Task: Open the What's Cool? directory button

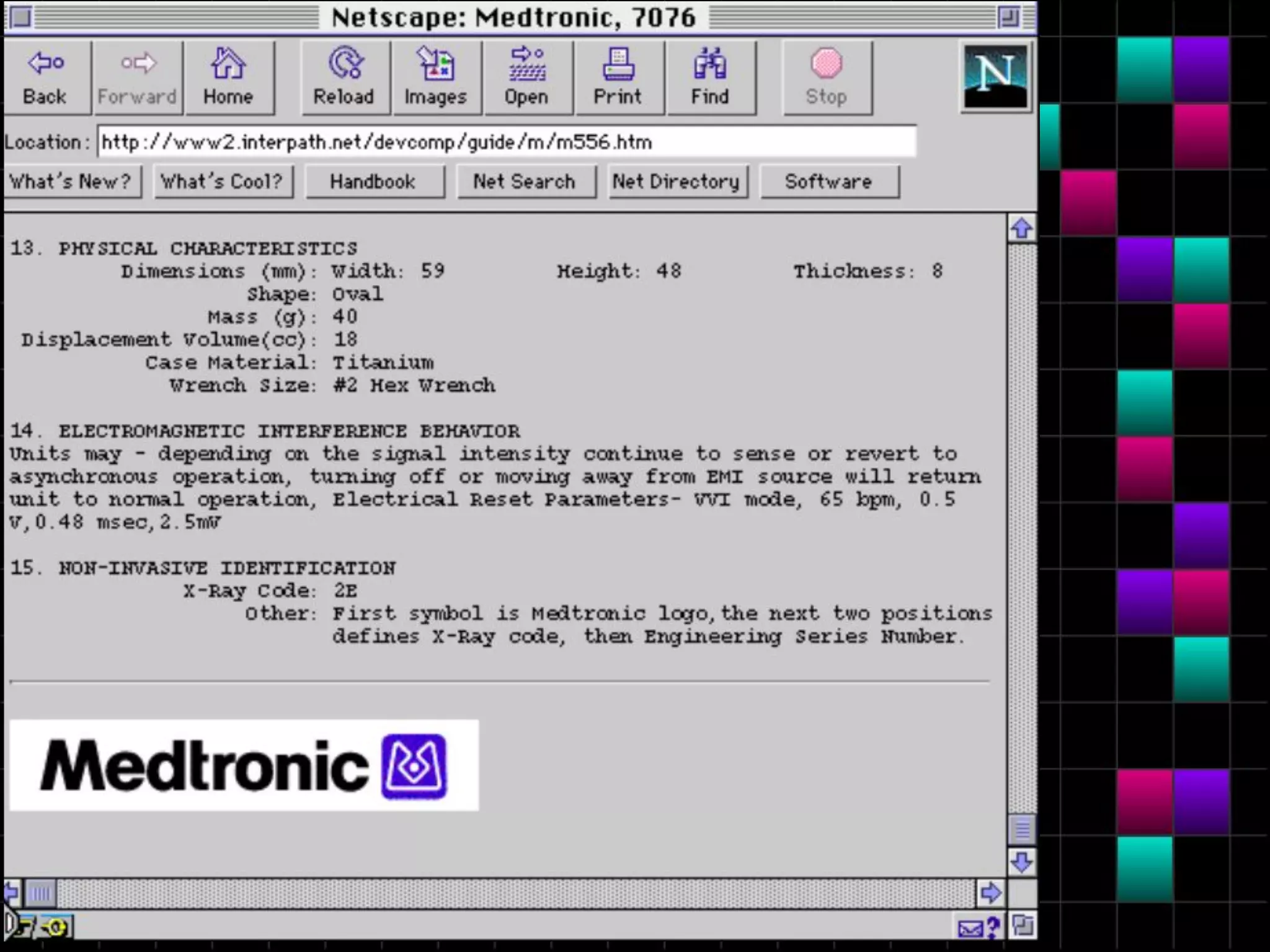Action: (x=222, y=182)
